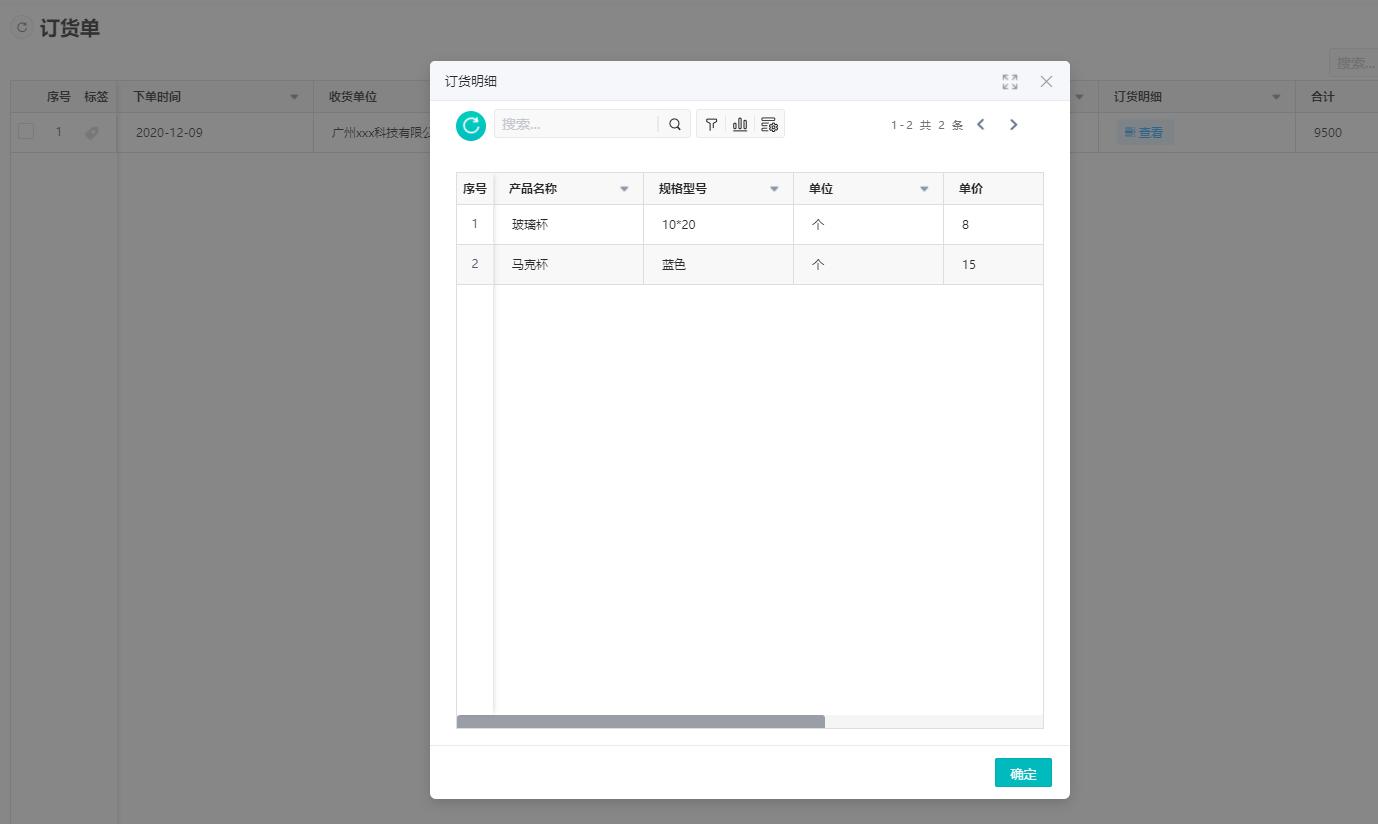1378x824 pixels.
Task: Open the 产品名称 column dropdown
Action: pos(624,188)
